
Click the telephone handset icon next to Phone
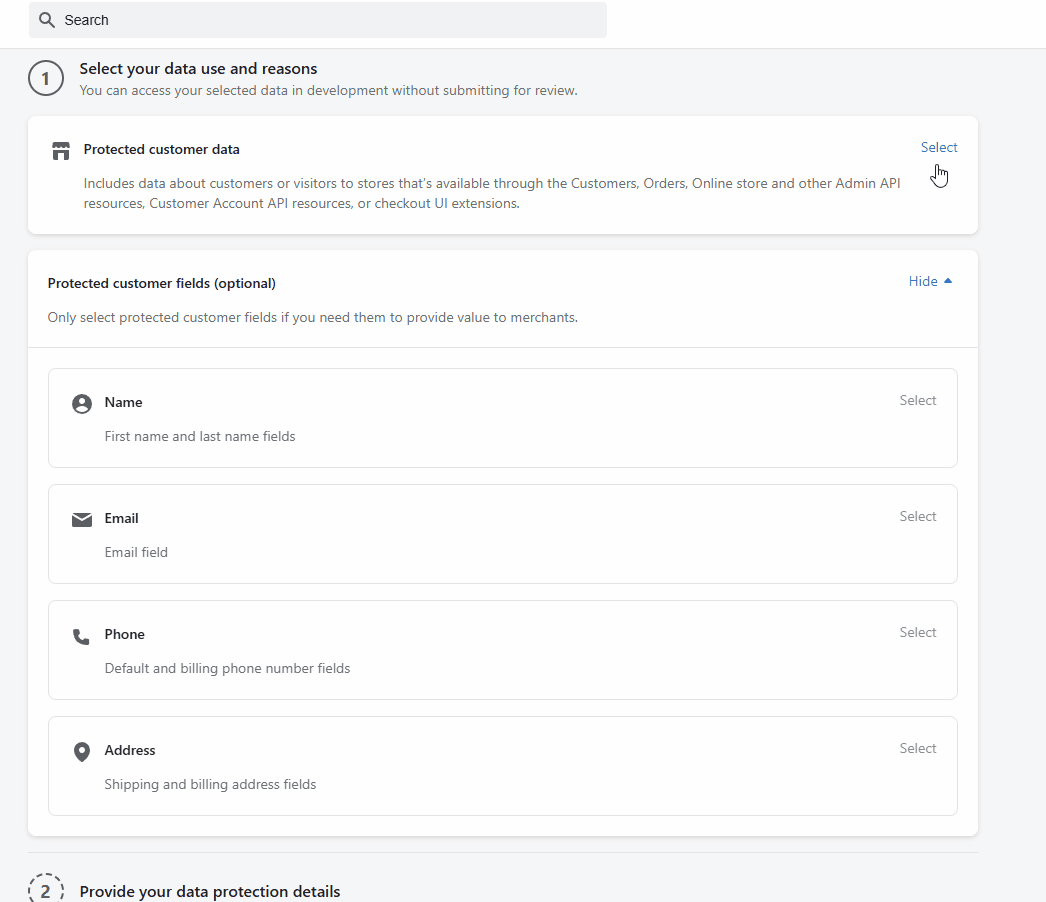click(x=82, y=637)
